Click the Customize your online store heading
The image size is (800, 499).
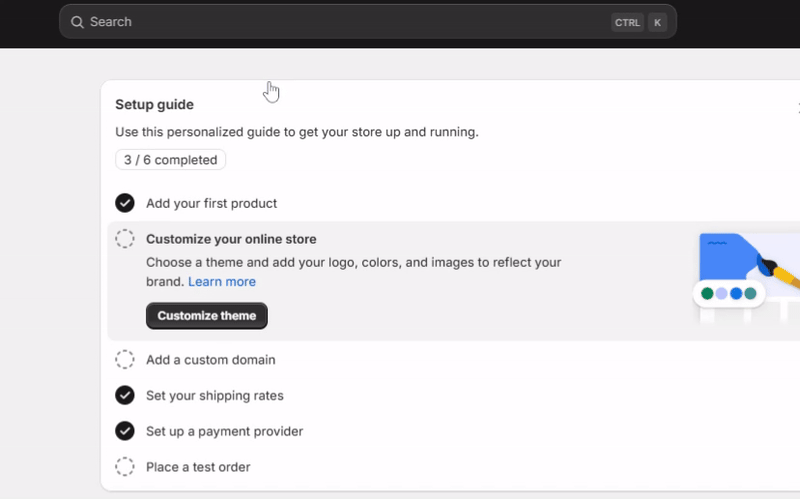(231, 239)
